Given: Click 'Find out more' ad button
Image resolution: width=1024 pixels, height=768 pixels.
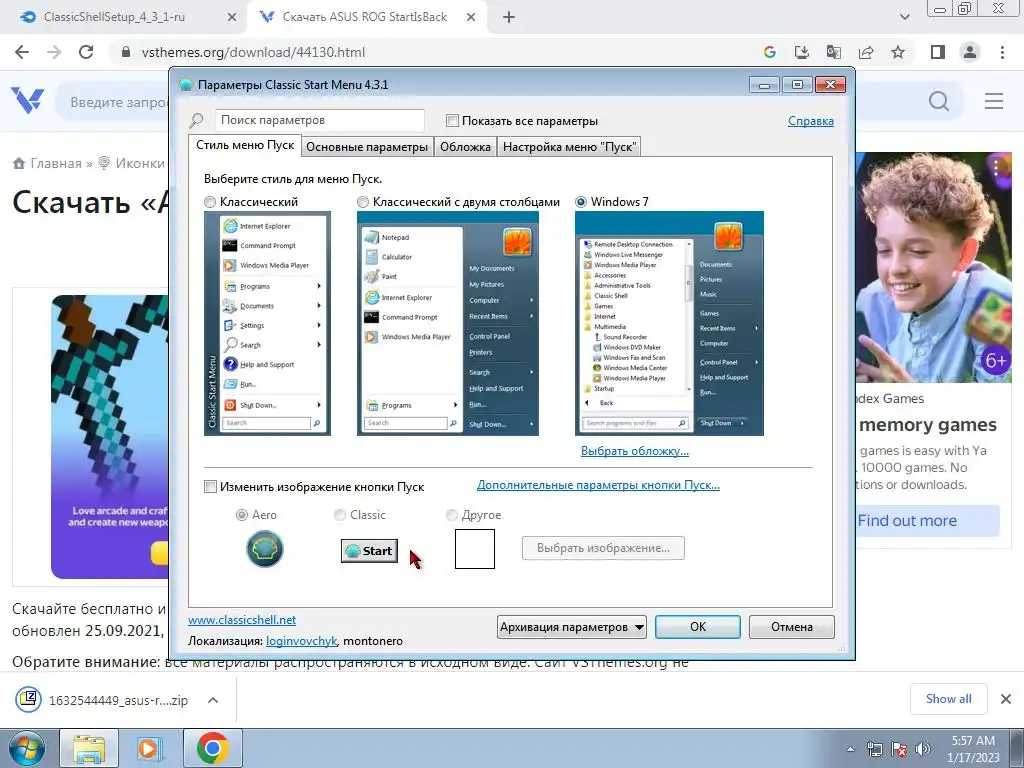Looking at the screenshot, I should coord(928,520).
